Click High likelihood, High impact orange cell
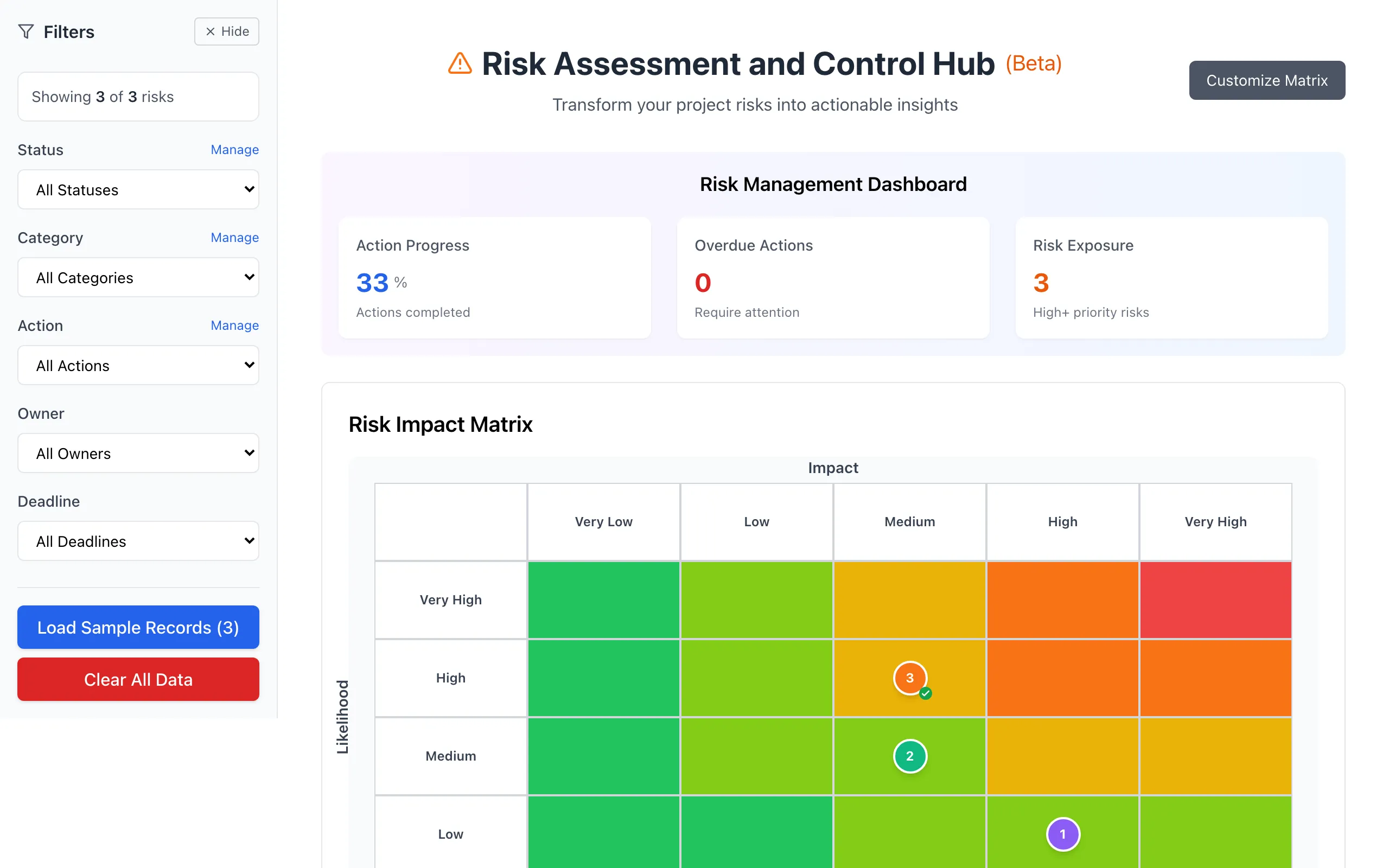 tap(1062, 678)
